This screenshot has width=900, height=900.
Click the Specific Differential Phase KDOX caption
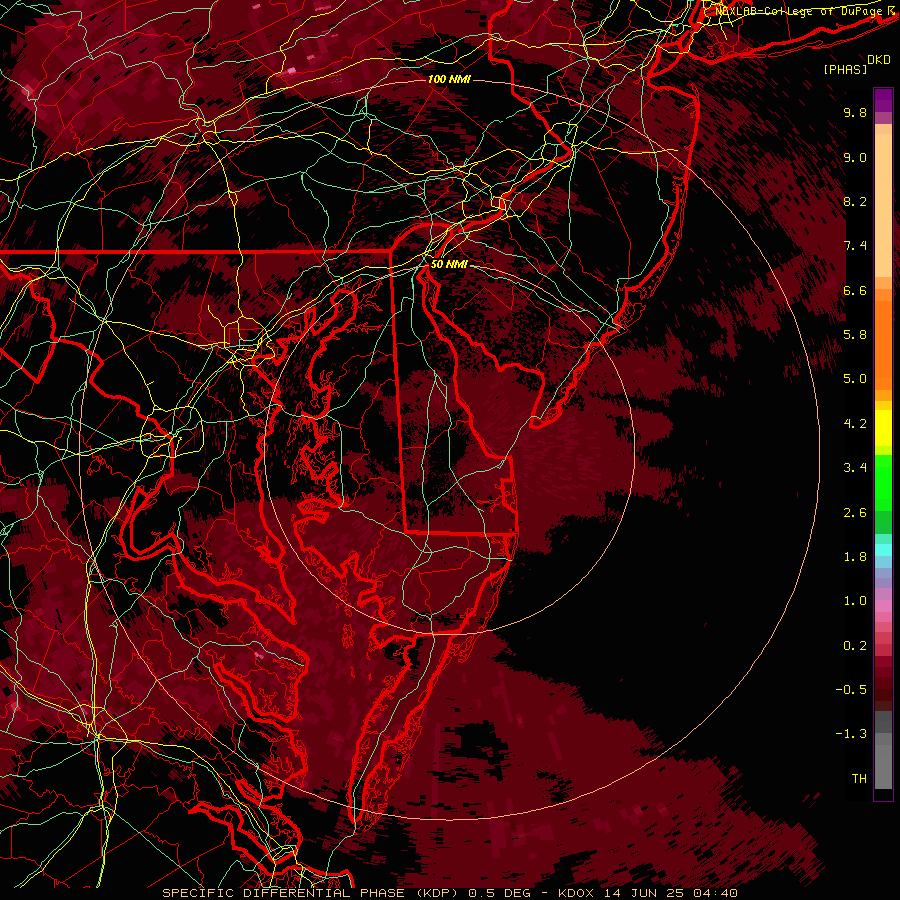[x=449, y=893]
